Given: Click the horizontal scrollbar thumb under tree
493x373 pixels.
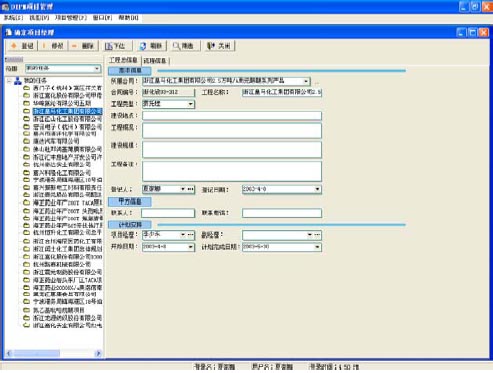Looking at the screenshot, I should (x=36, y=353).
